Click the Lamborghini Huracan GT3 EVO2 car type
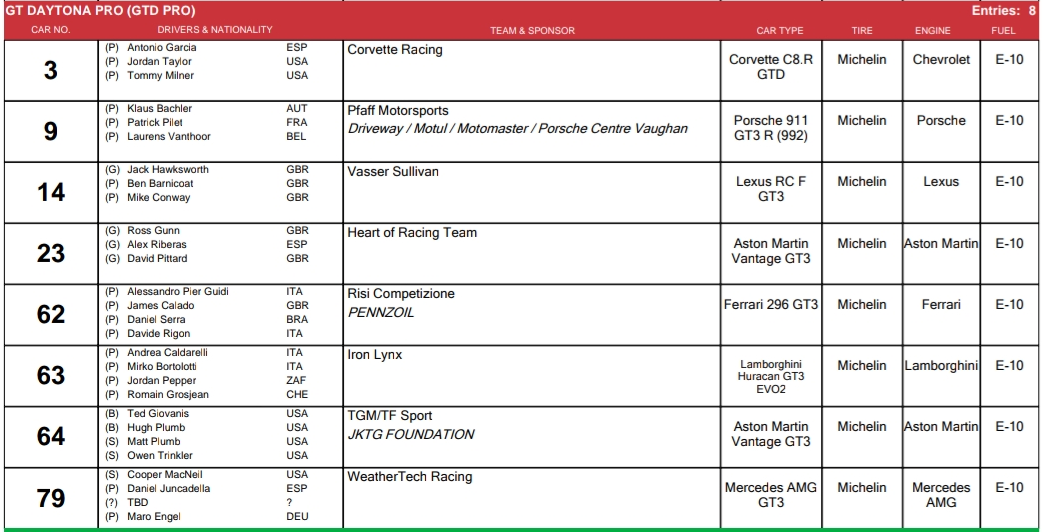 [x=770, y=377]
